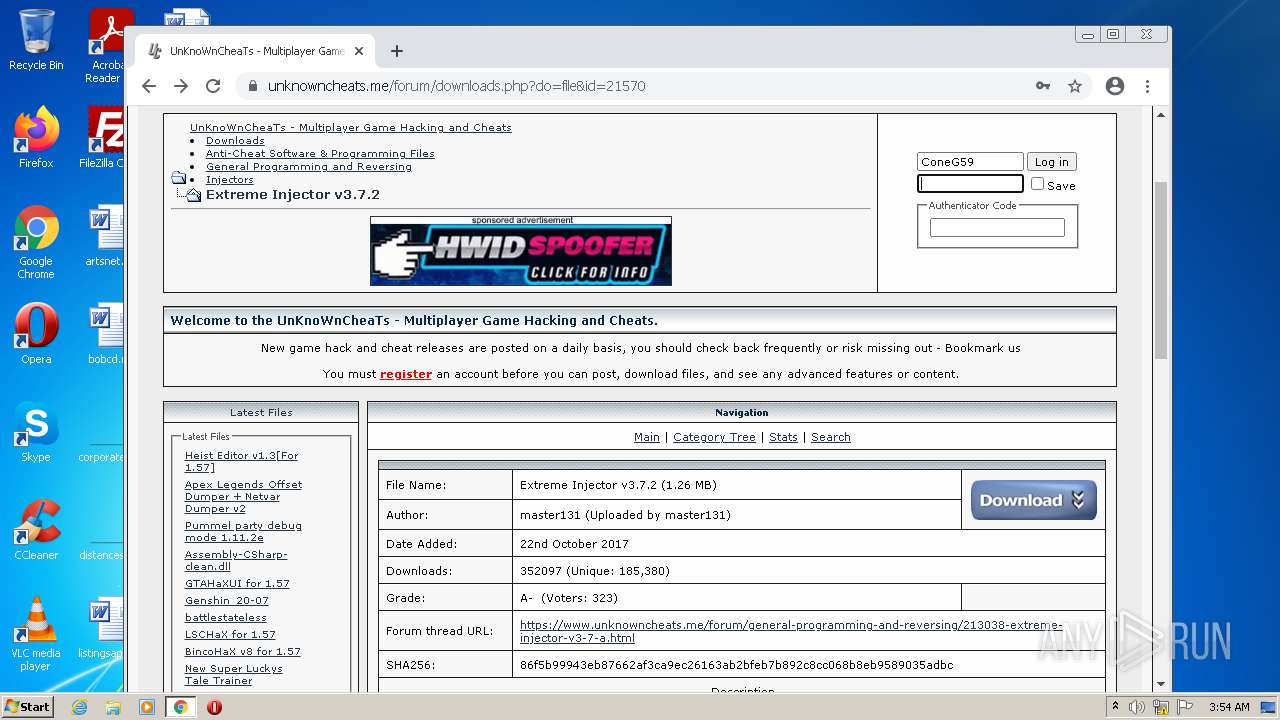Open CCleaner from the desktop
This screenshot has height=720, width=1280.
click(36, 530)
